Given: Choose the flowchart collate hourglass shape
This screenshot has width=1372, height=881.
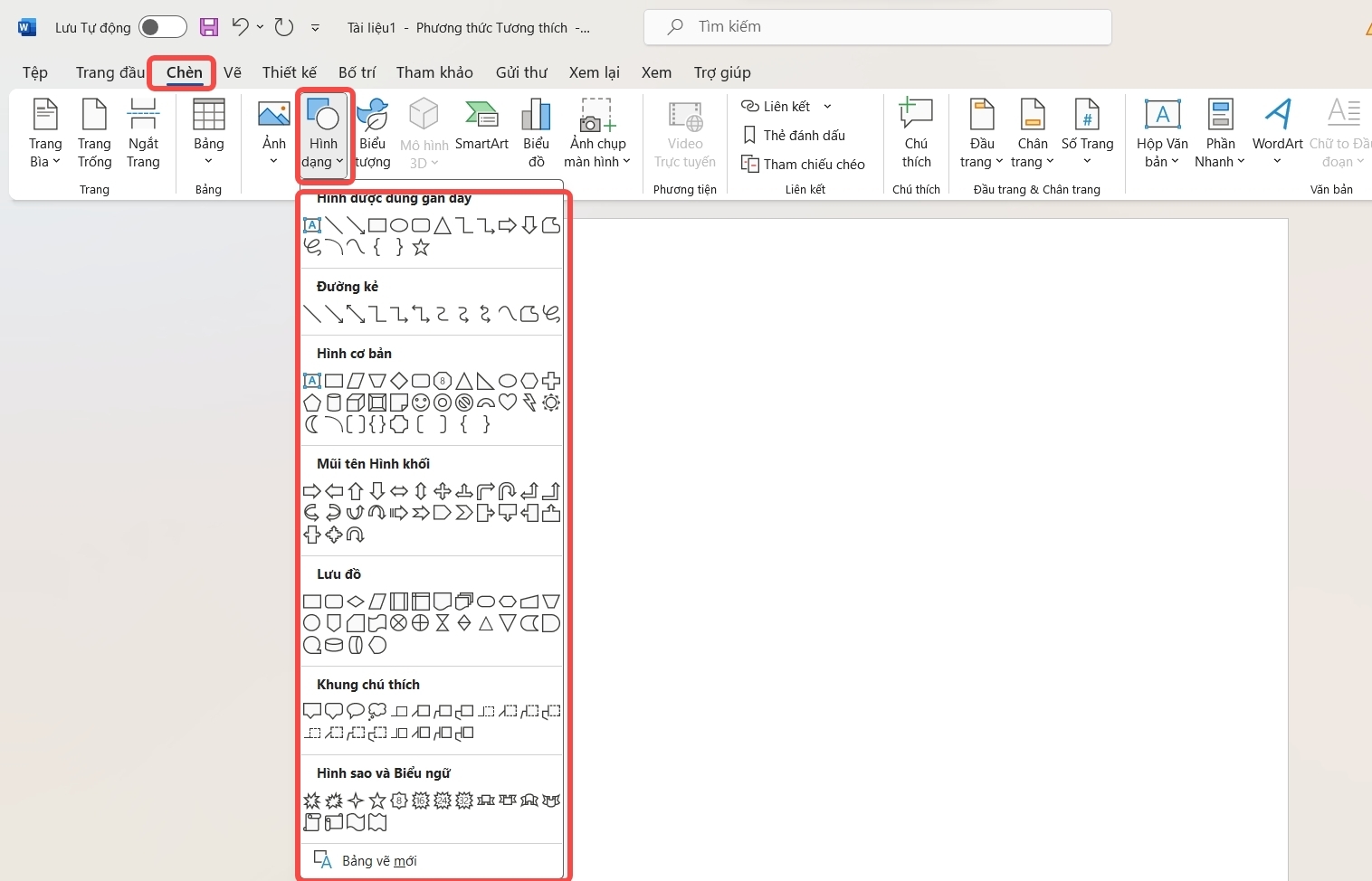Looking at the screenshot, I should pyautogui.click(x=443, y=623).
